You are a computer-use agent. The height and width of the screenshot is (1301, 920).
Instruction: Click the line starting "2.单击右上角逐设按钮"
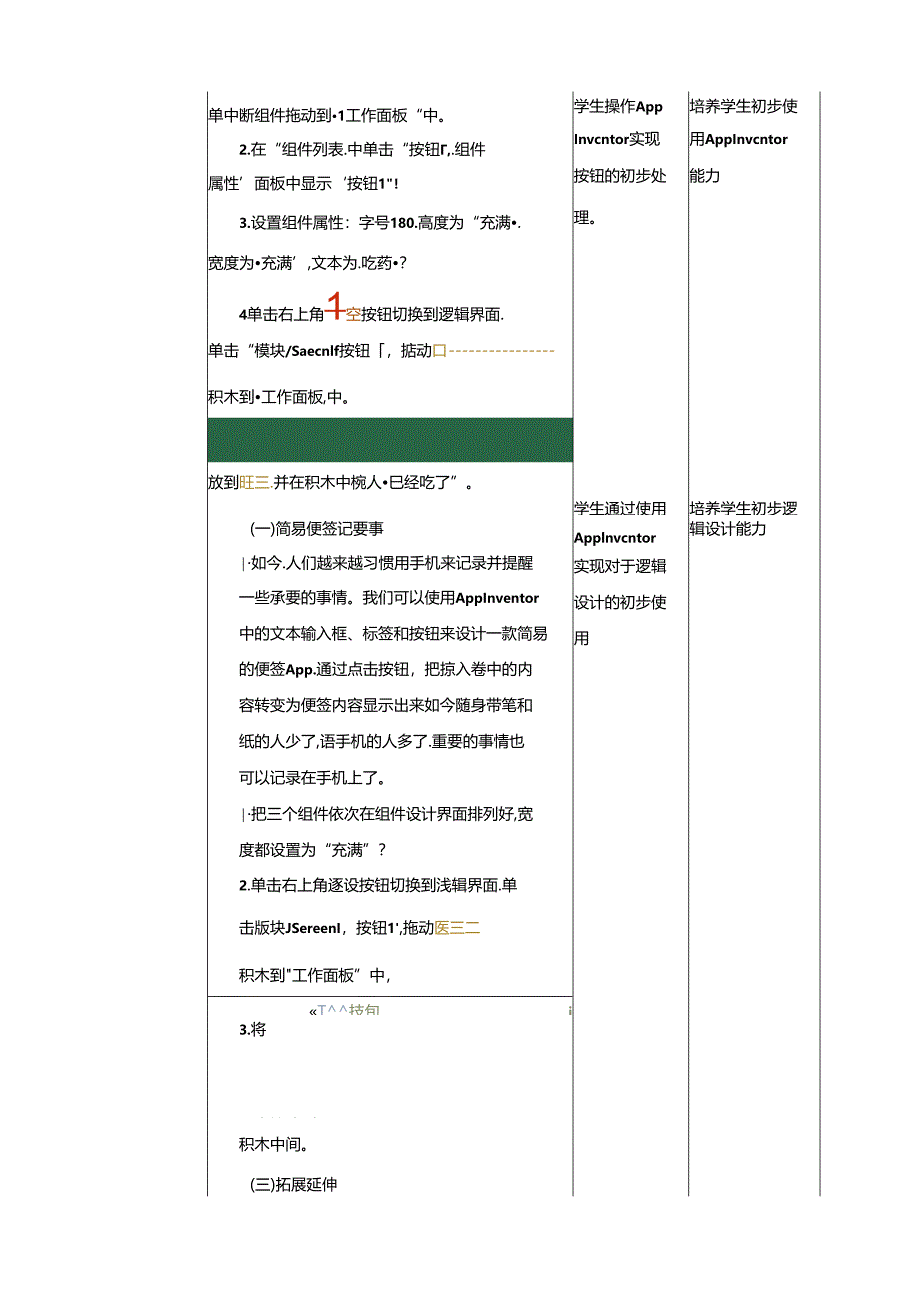click(377, 886)
